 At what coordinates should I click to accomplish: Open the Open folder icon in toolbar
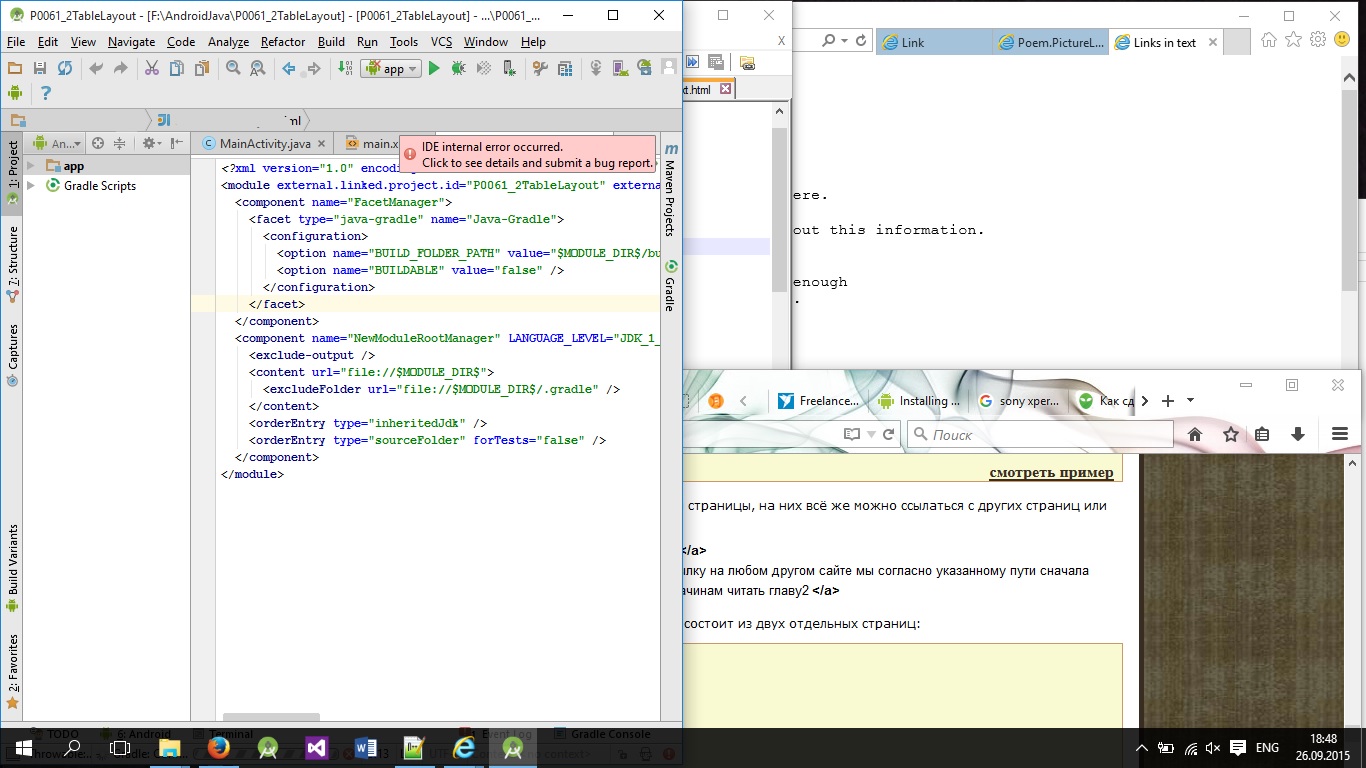(15, 68)
